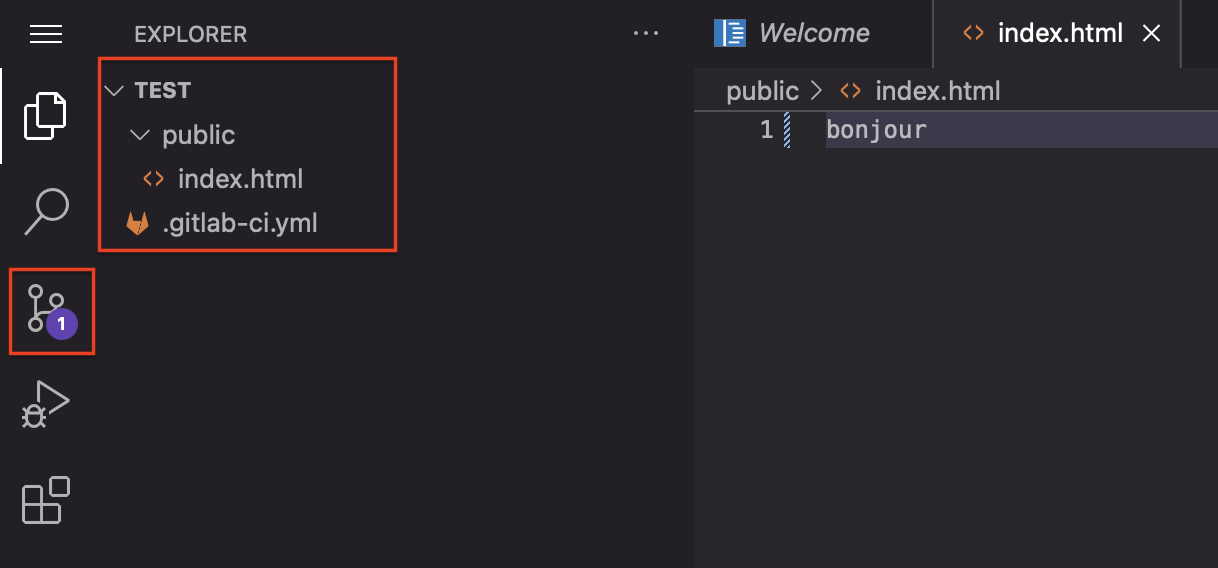1218x568 pixels.
Task: Open the Explorer view in activity bar
Action: pos(46,115)
